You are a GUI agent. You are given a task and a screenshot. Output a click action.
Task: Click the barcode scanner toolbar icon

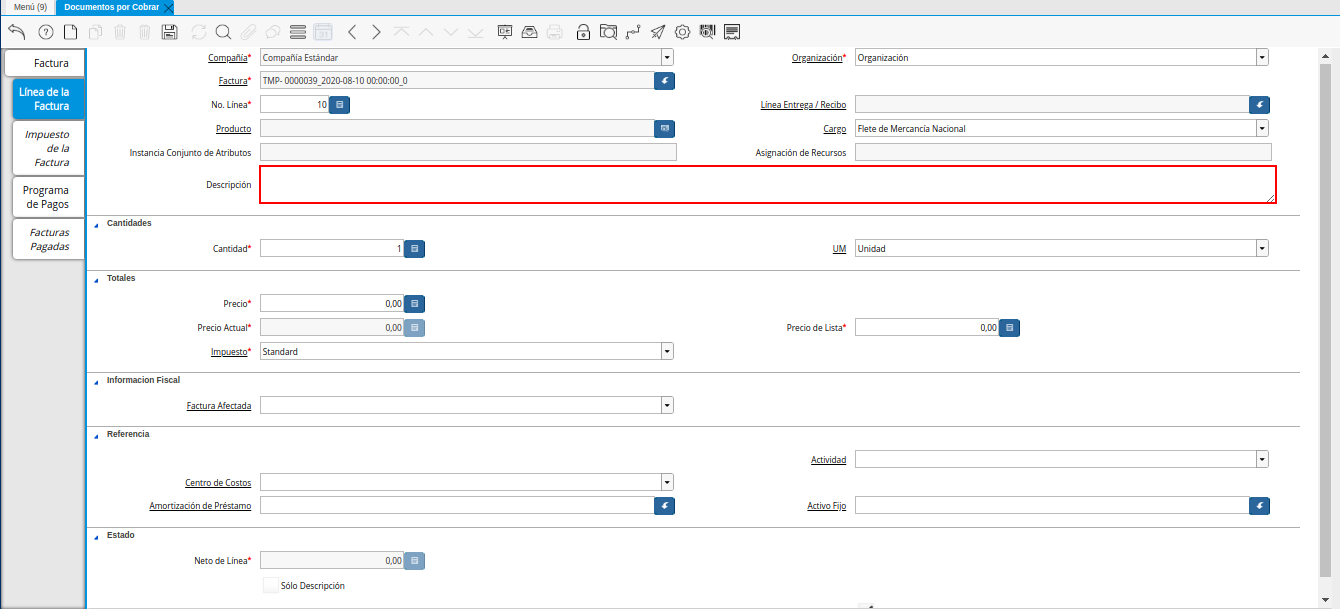[708, 32]
